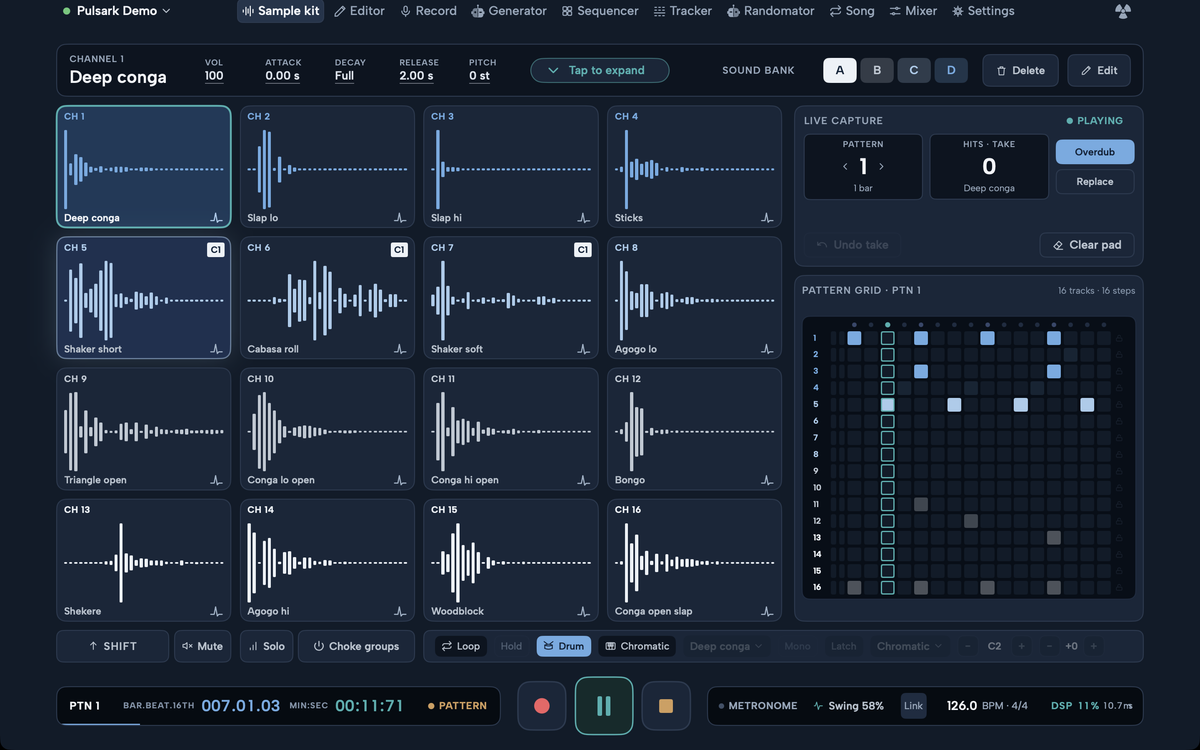Switch to the Editor tab
Viewport: 1200px width, 750px height.
[359, 11]
